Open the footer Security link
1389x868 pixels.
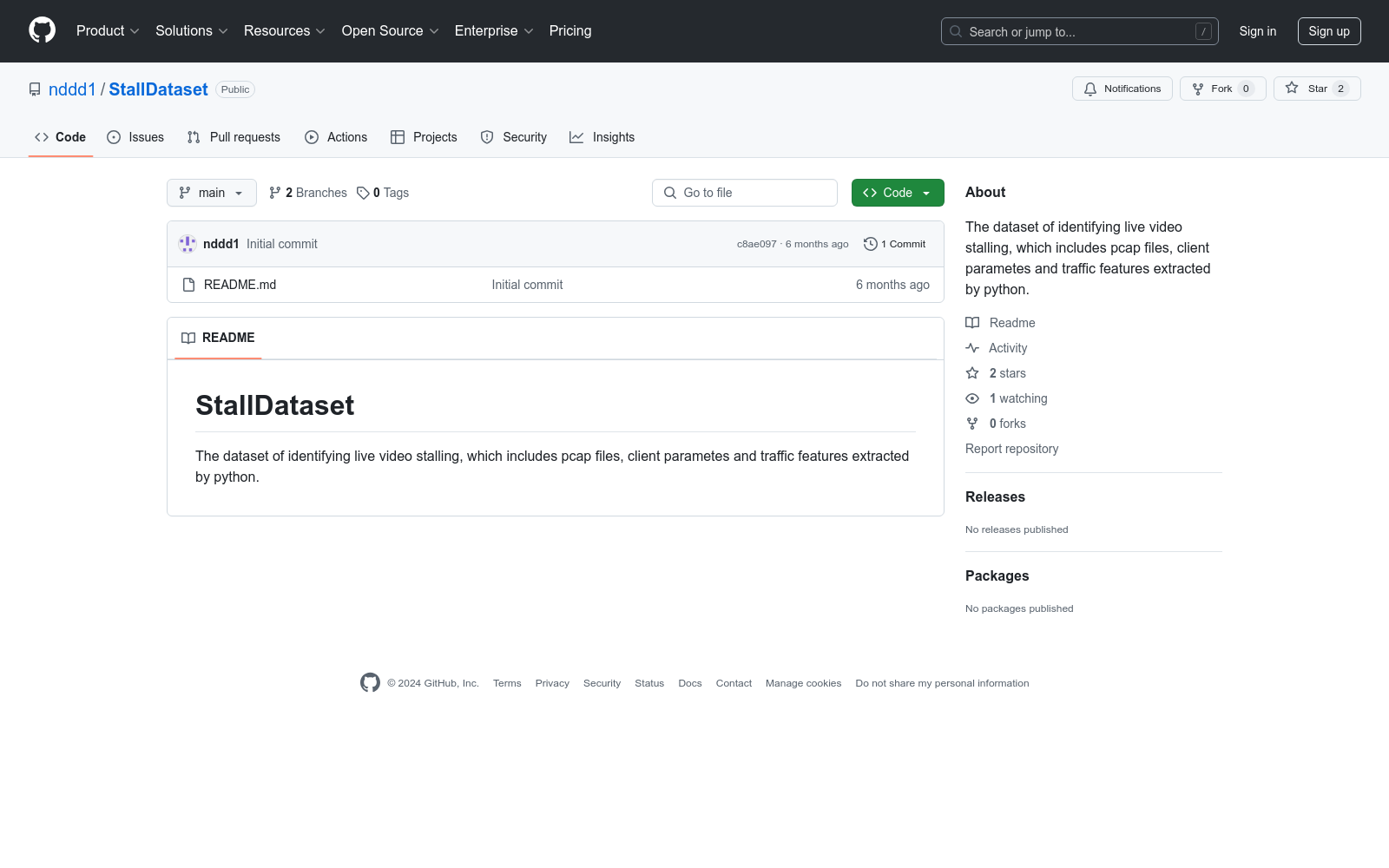602,683
